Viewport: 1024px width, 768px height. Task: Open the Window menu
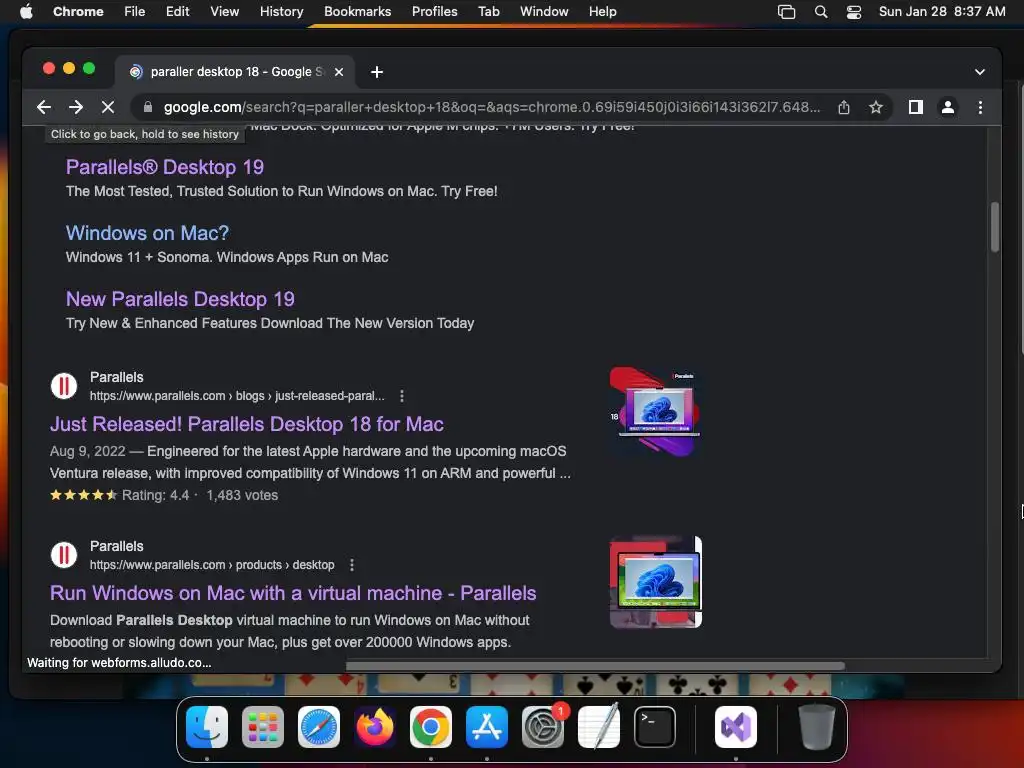pyautogui.click(x=544, y=12)
